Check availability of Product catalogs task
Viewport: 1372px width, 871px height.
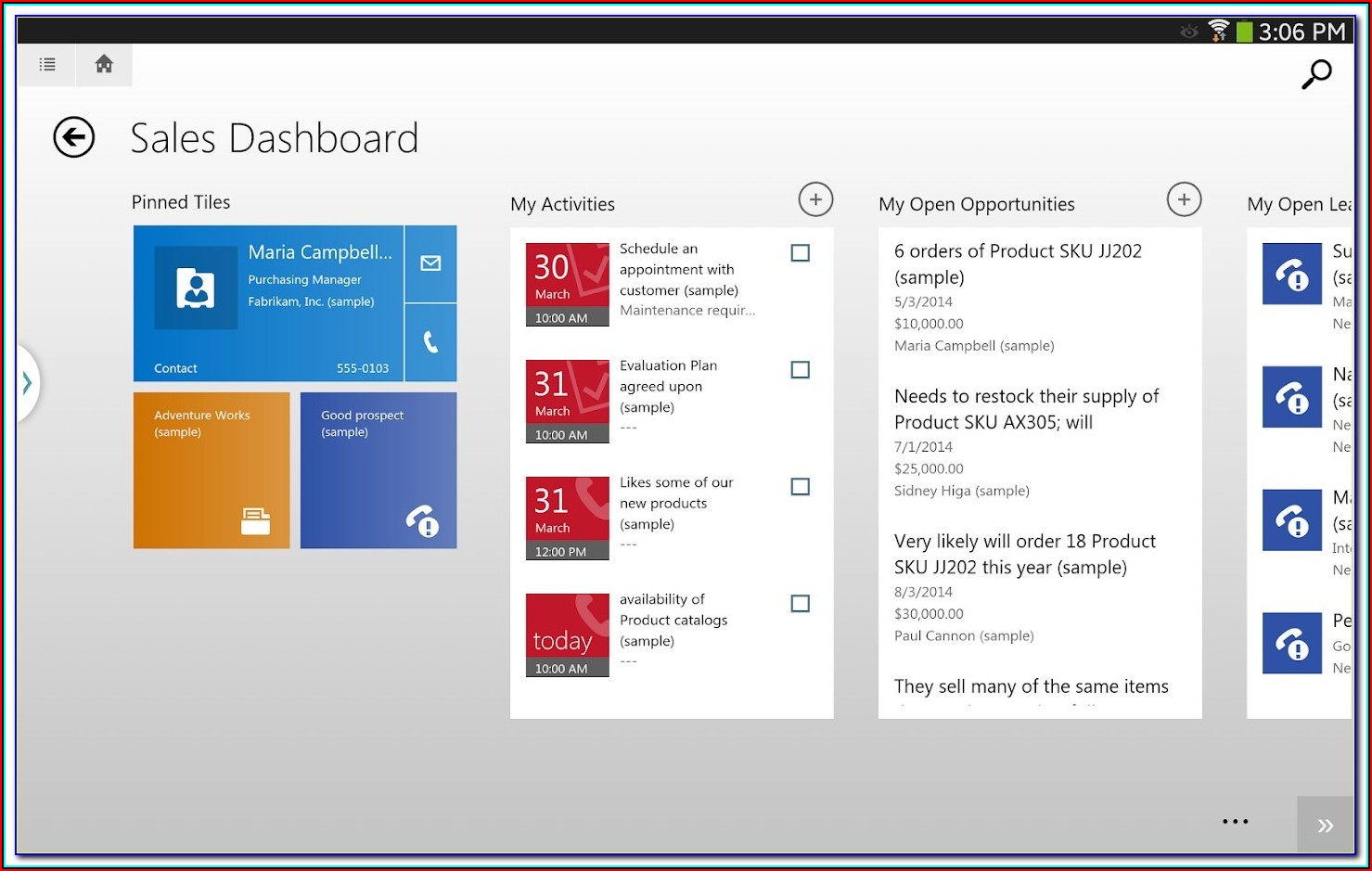[x=800, y=604]
